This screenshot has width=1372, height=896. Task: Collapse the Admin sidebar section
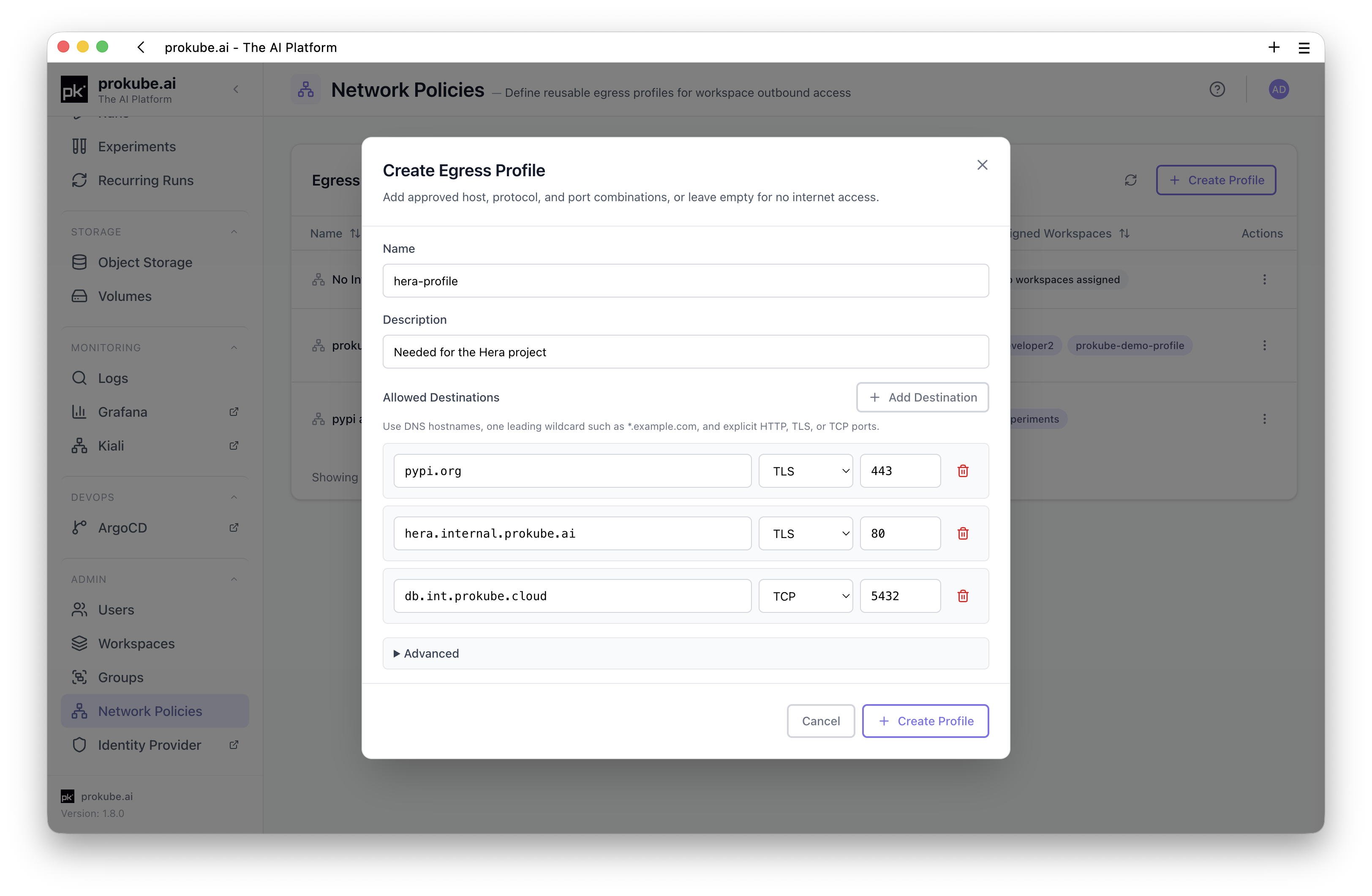[234, 579]
